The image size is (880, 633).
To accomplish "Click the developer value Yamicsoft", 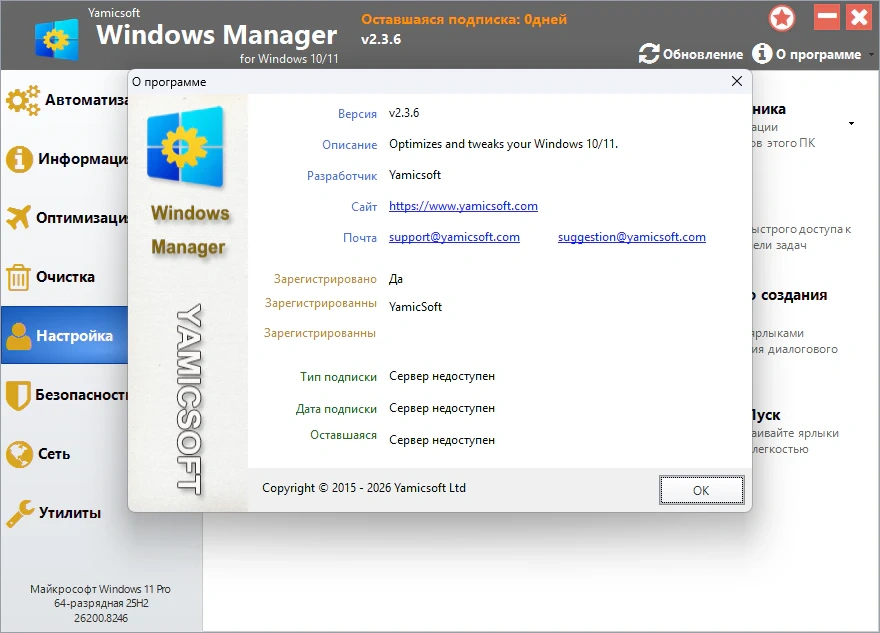I will [x=415, y=175].
